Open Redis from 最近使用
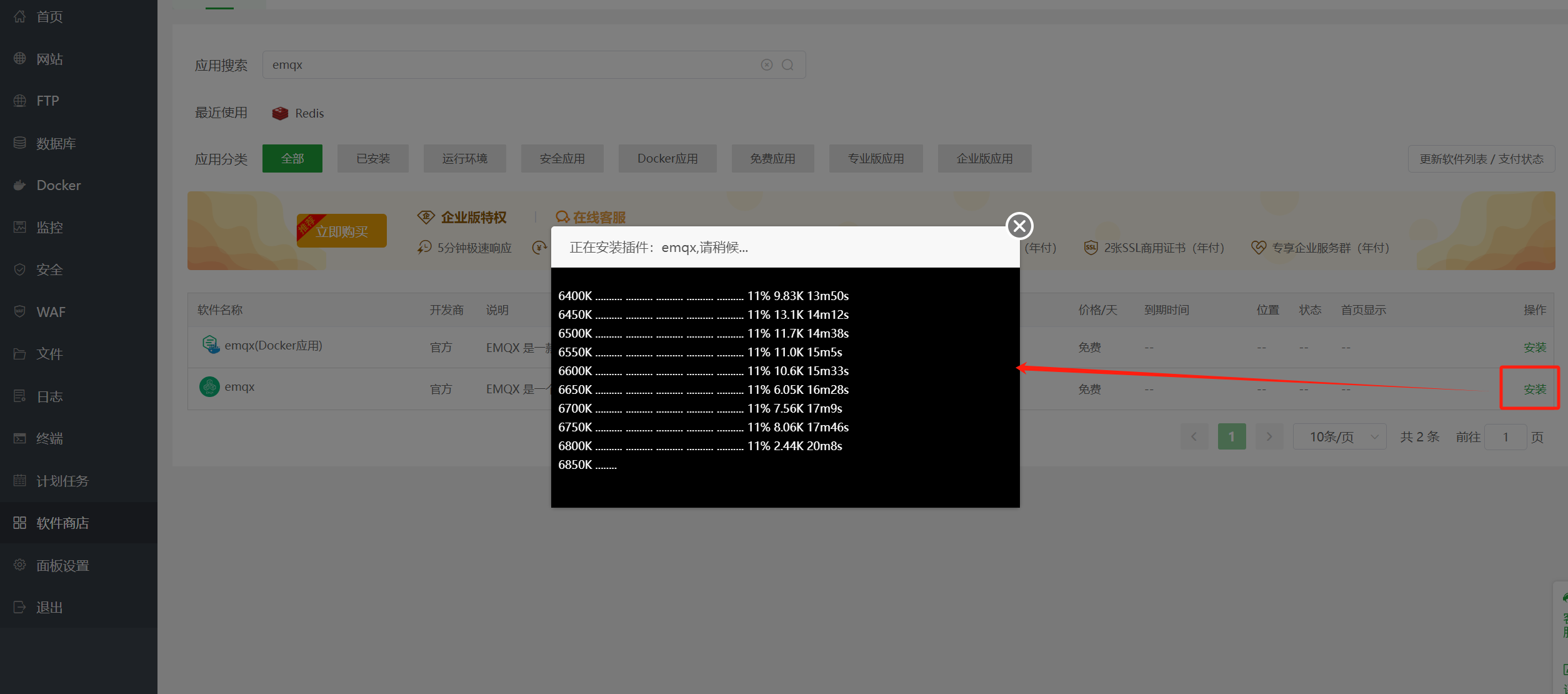Screen dimensions: 1568x694 pyautogui.click(x=298, y=113)
